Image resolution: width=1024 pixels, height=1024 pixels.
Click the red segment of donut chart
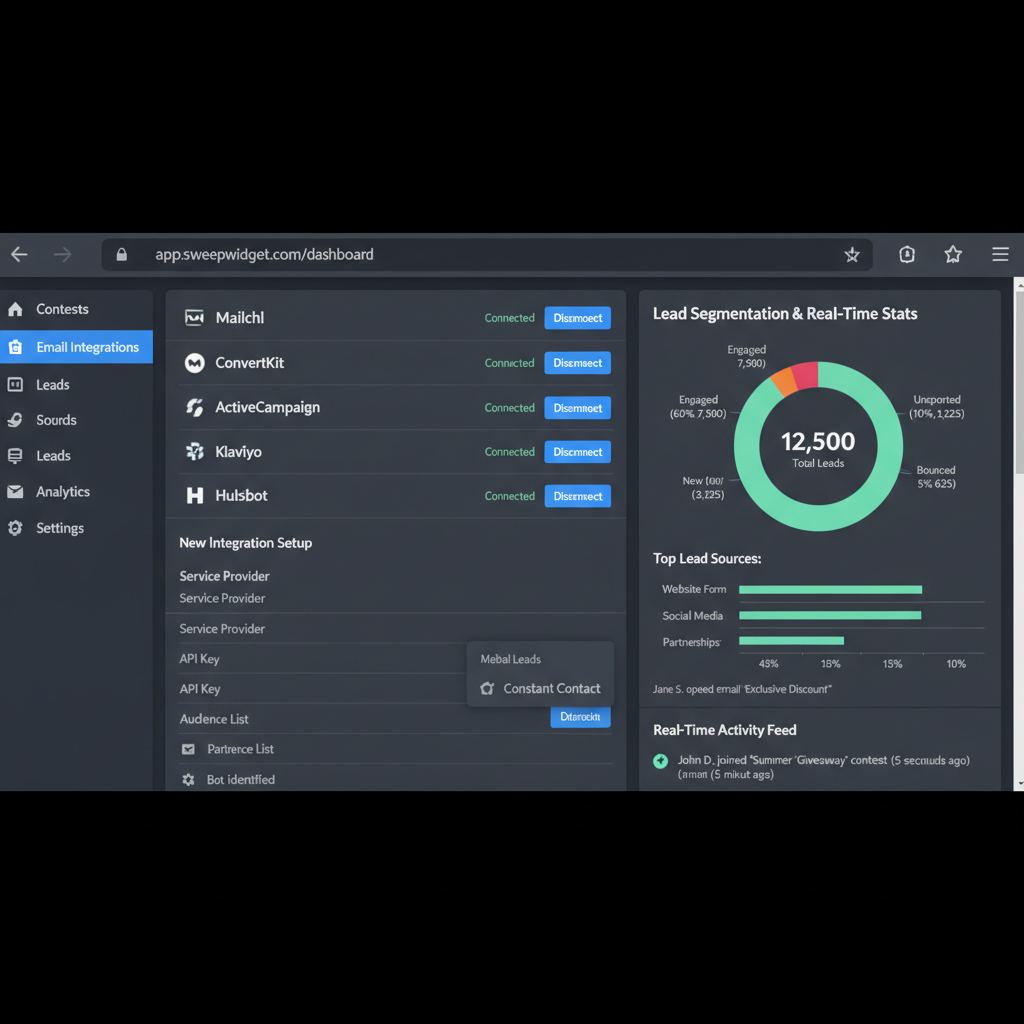(x=806, y=374)
